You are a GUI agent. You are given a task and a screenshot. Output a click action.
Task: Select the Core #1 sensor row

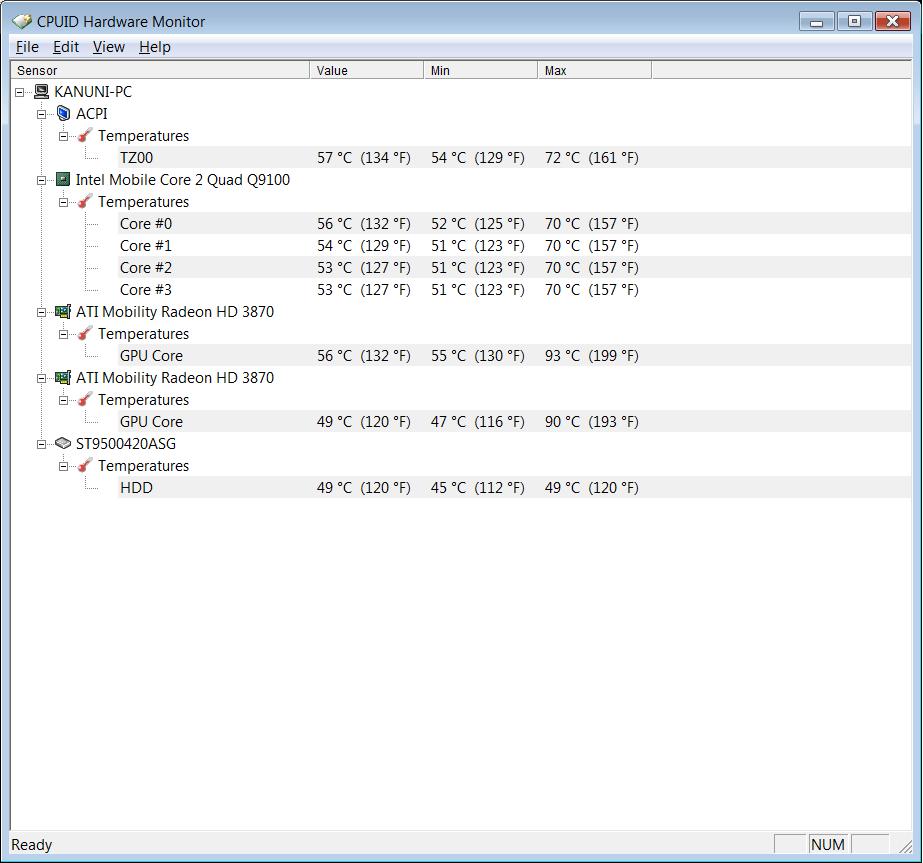coord(514,245)
